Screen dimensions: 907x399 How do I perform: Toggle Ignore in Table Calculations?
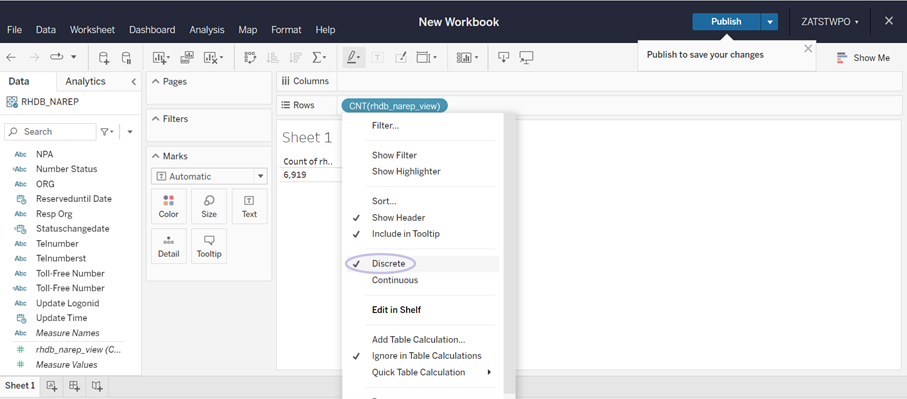tap(426, 356)
